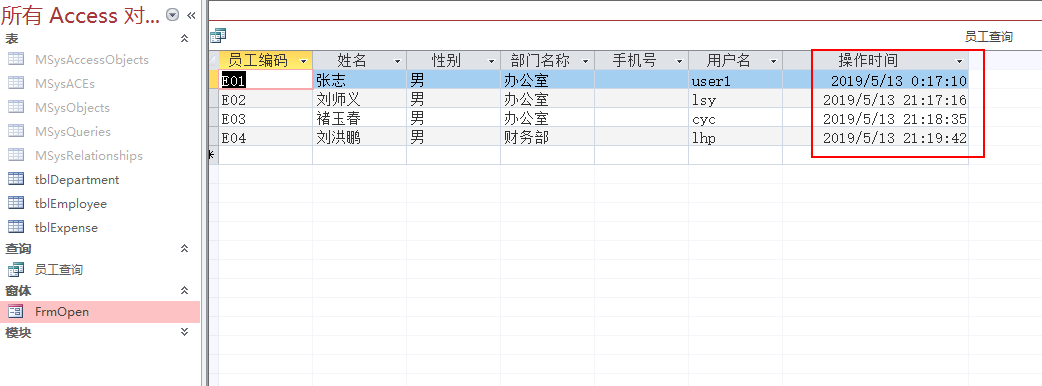Click the query tab icon above the datasheet
This screenshot has width=1042, height=386.
(x=218, y=36)
